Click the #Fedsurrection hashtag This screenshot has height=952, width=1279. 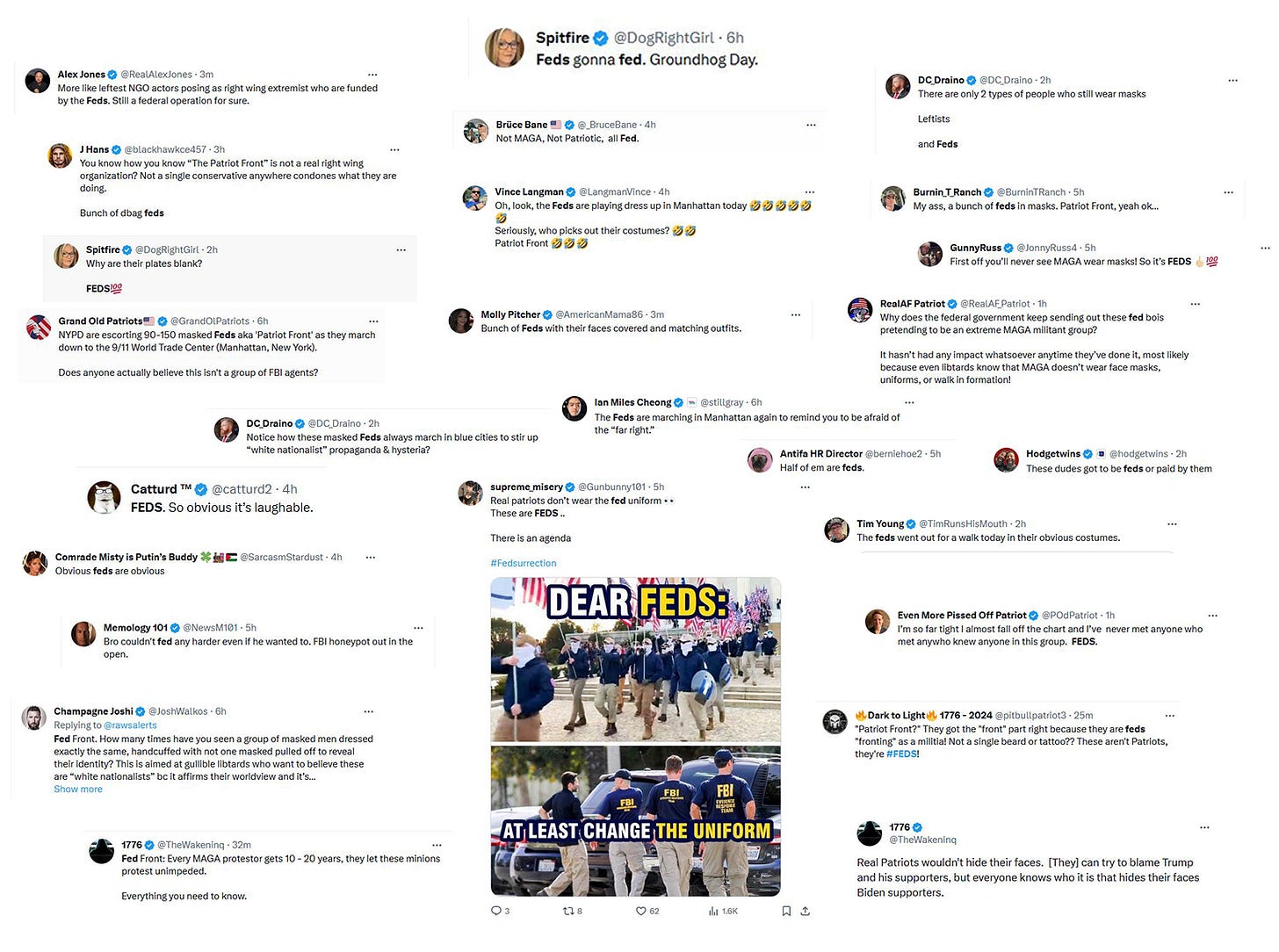[524, 563]
